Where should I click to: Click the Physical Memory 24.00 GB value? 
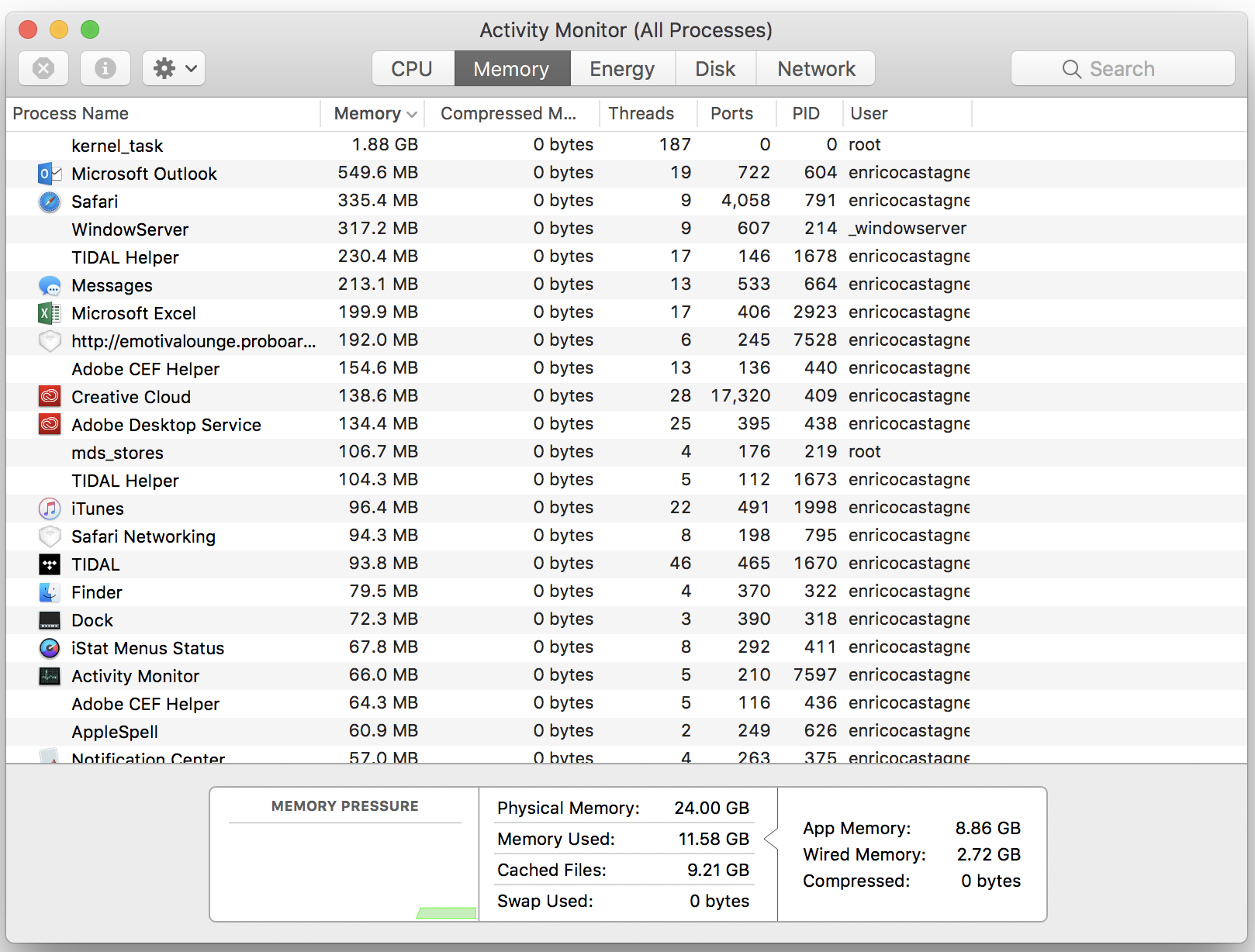click(x=711, y=808)
